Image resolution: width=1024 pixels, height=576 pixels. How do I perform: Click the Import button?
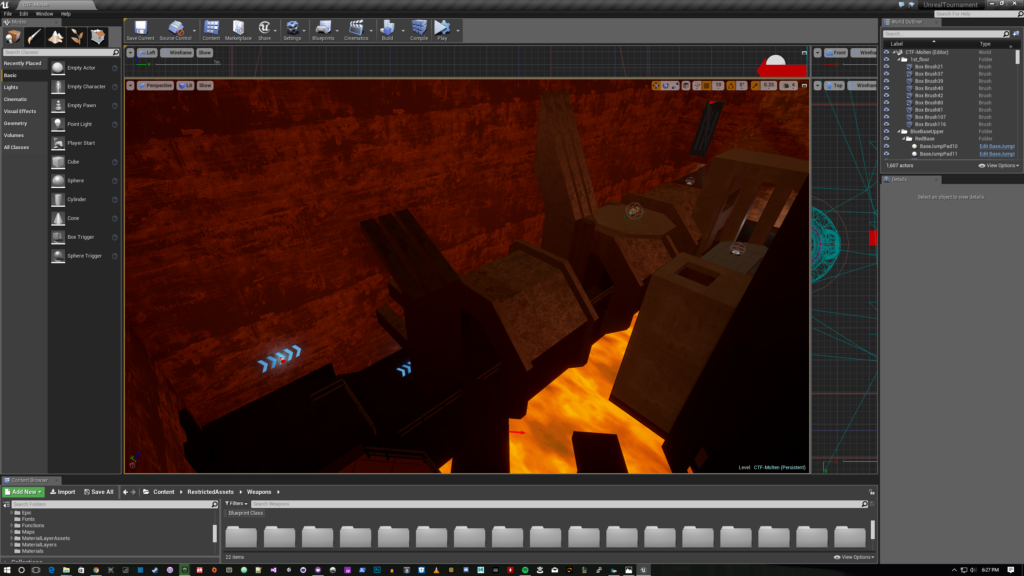63,492
